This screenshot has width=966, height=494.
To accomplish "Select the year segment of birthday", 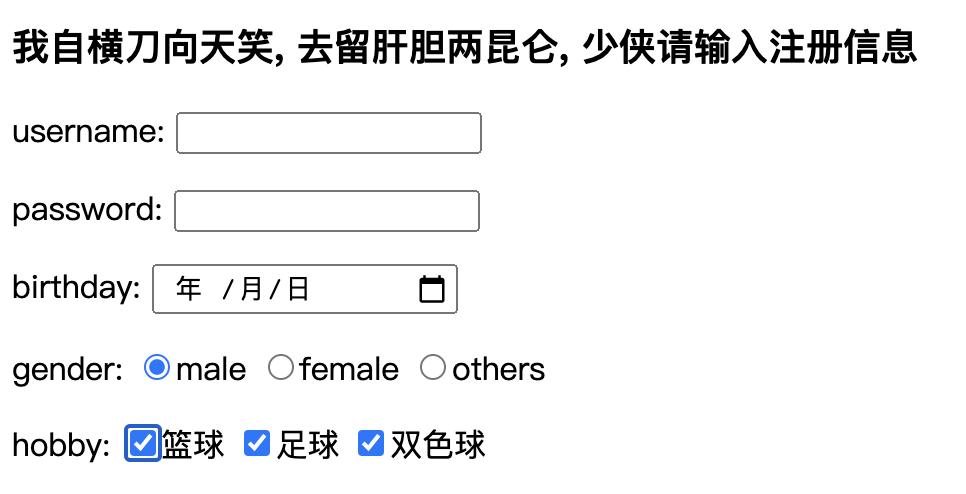I will coord(188,289).
